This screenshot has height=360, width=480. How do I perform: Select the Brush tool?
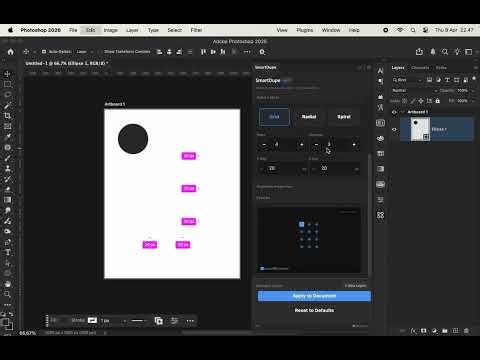[7, 158]
